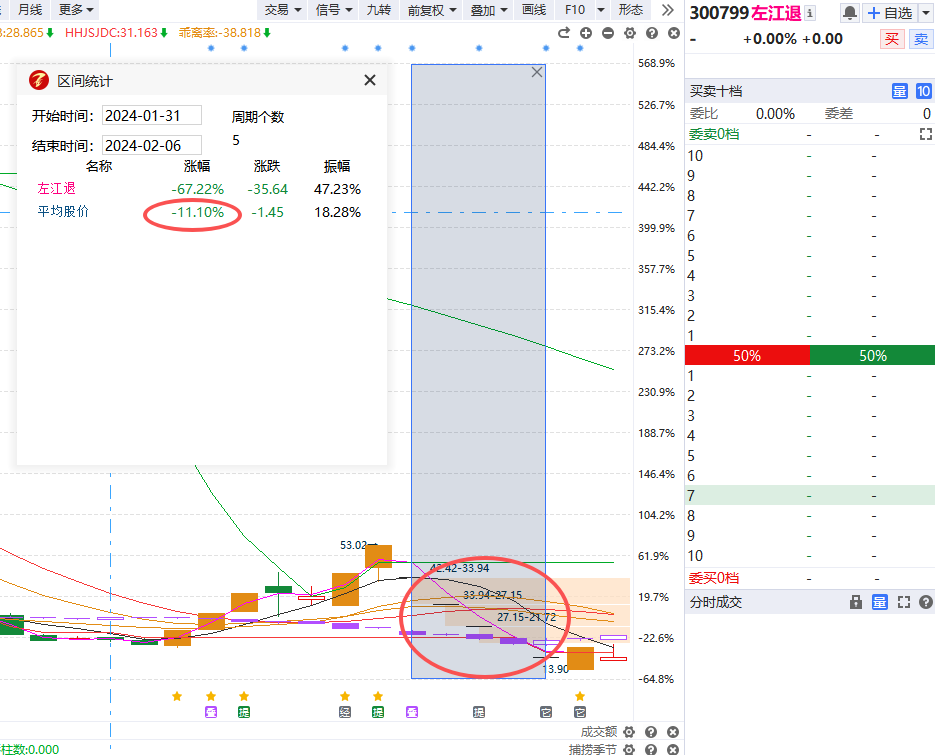
Task: Click the 经 event marker below the chart
Action: tap(345, 712)
